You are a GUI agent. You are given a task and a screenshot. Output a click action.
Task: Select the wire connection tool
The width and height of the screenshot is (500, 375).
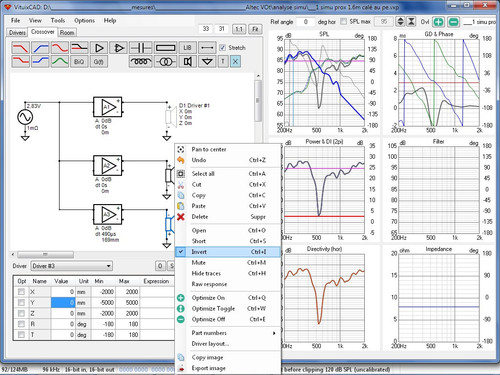pos(207,48)
